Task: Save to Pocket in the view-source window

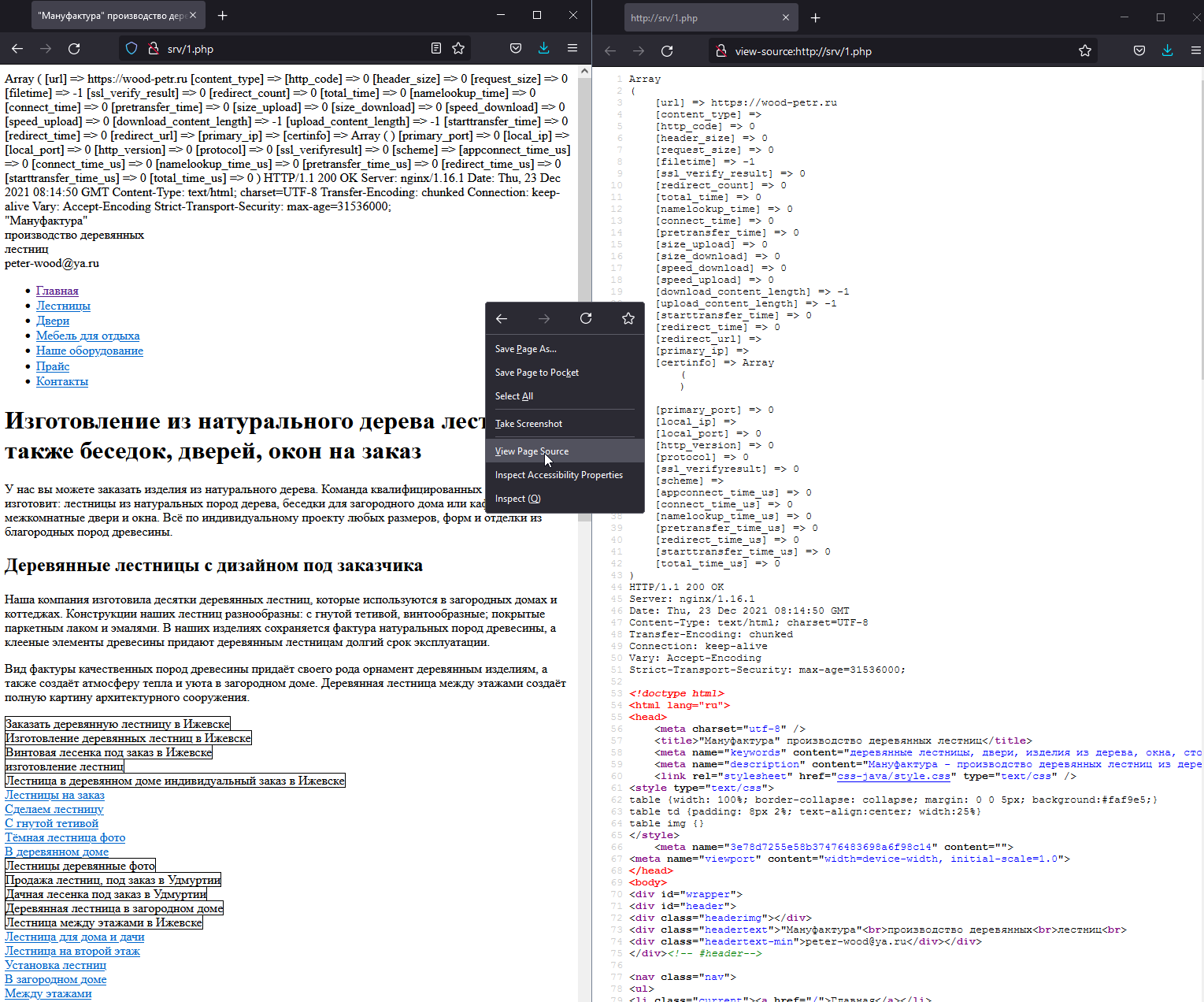Action: point(1139,51)
